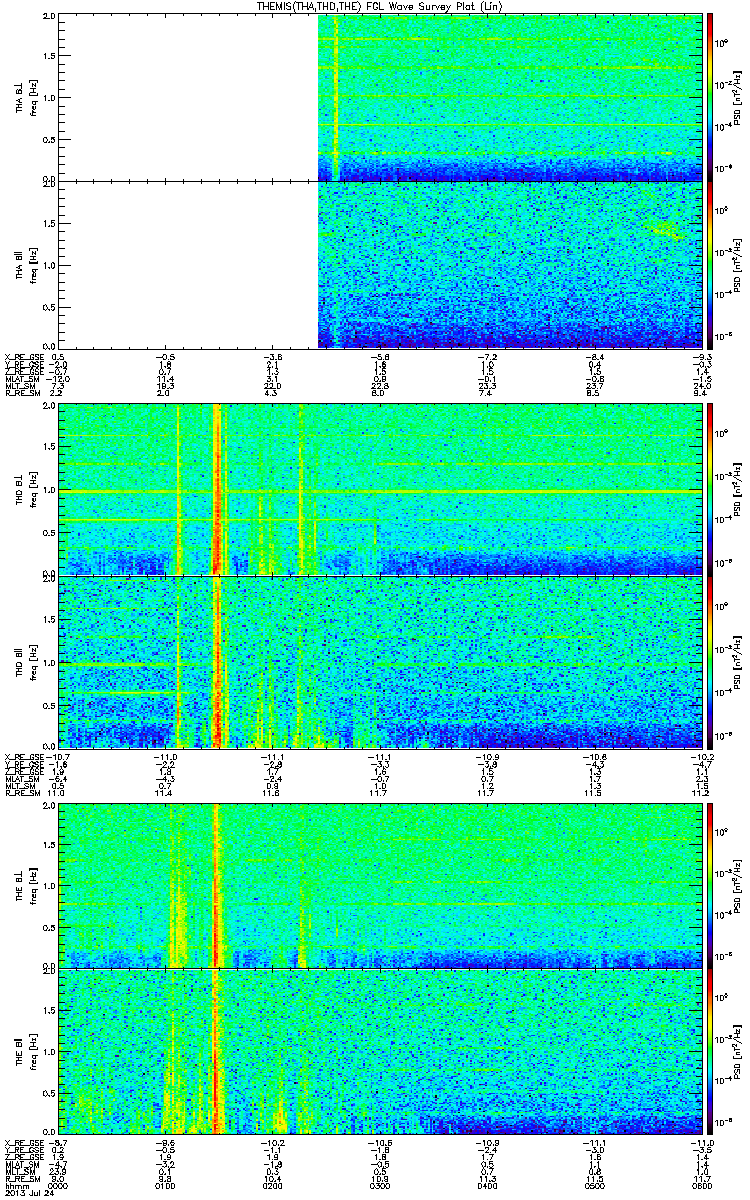Click the 'THE BII freq [Hz]' axis label
Screen dimensions: 750x1200
(x=24, y=1052)
